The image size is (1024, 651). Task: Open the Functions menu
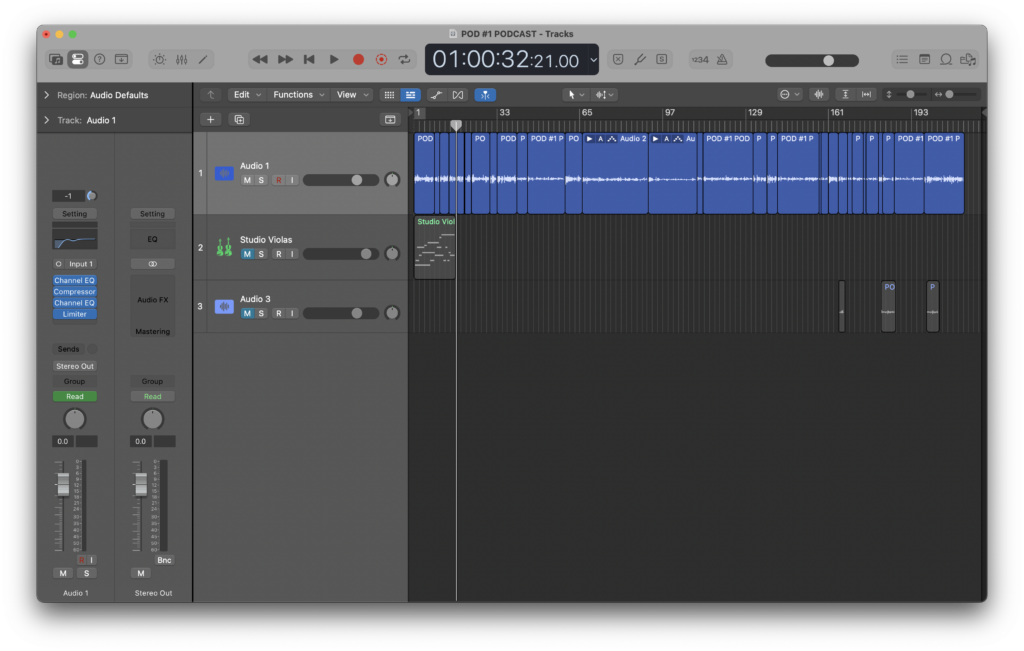[297, 95]
